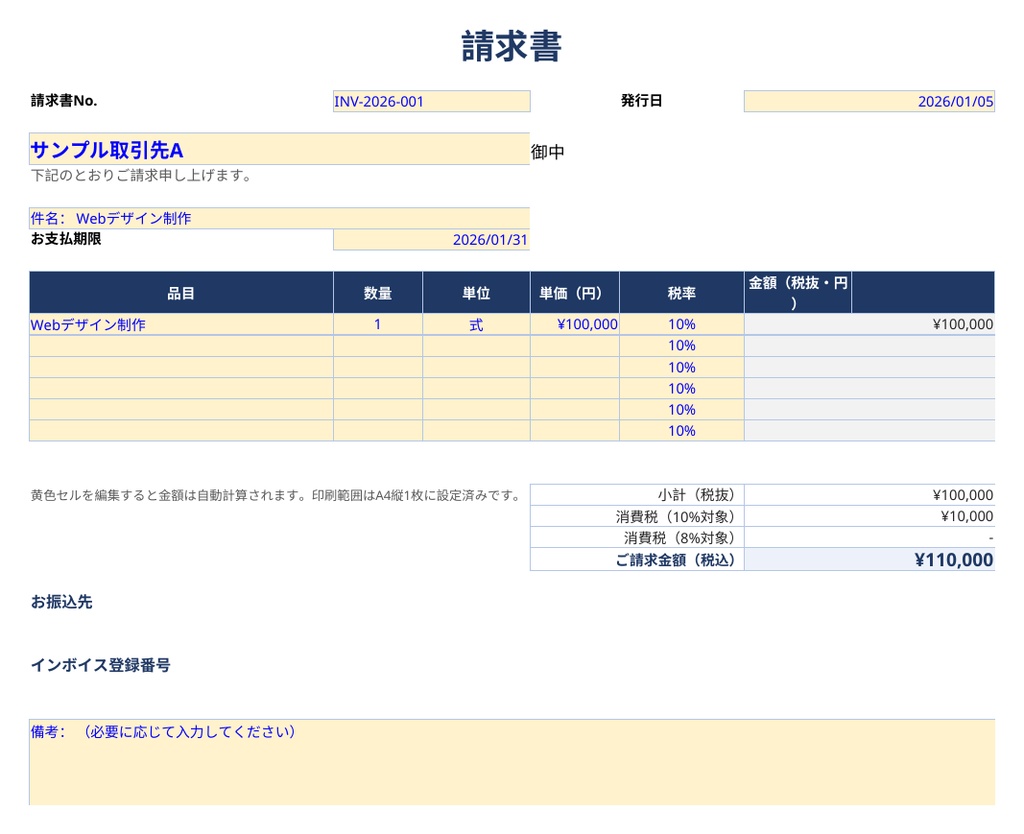Image resolution: width=1024 pixels, height=834 pixels.
Task: Click the yellow-cell editing instruction note
Action: (x=275, y=495)
